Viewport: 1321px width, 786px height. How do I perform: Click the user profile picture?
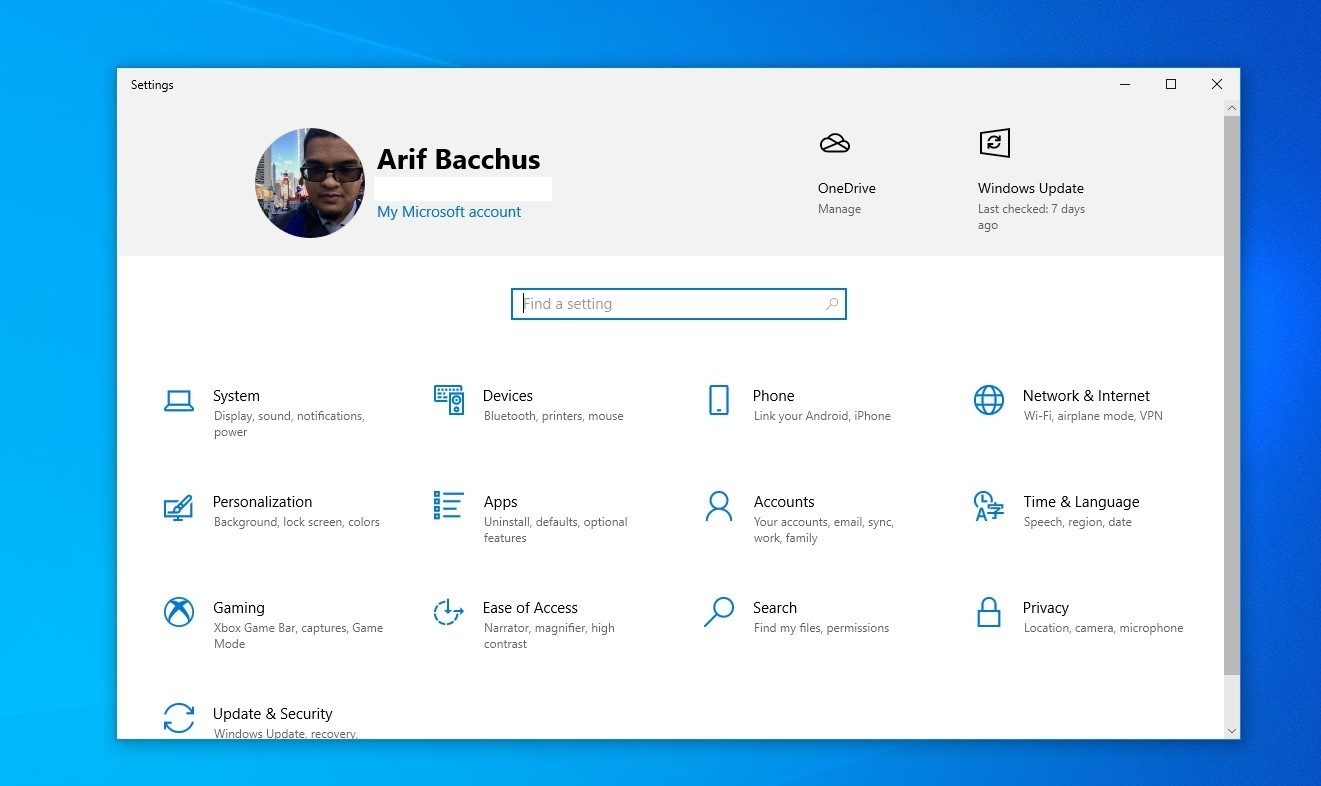pos(310,183)
